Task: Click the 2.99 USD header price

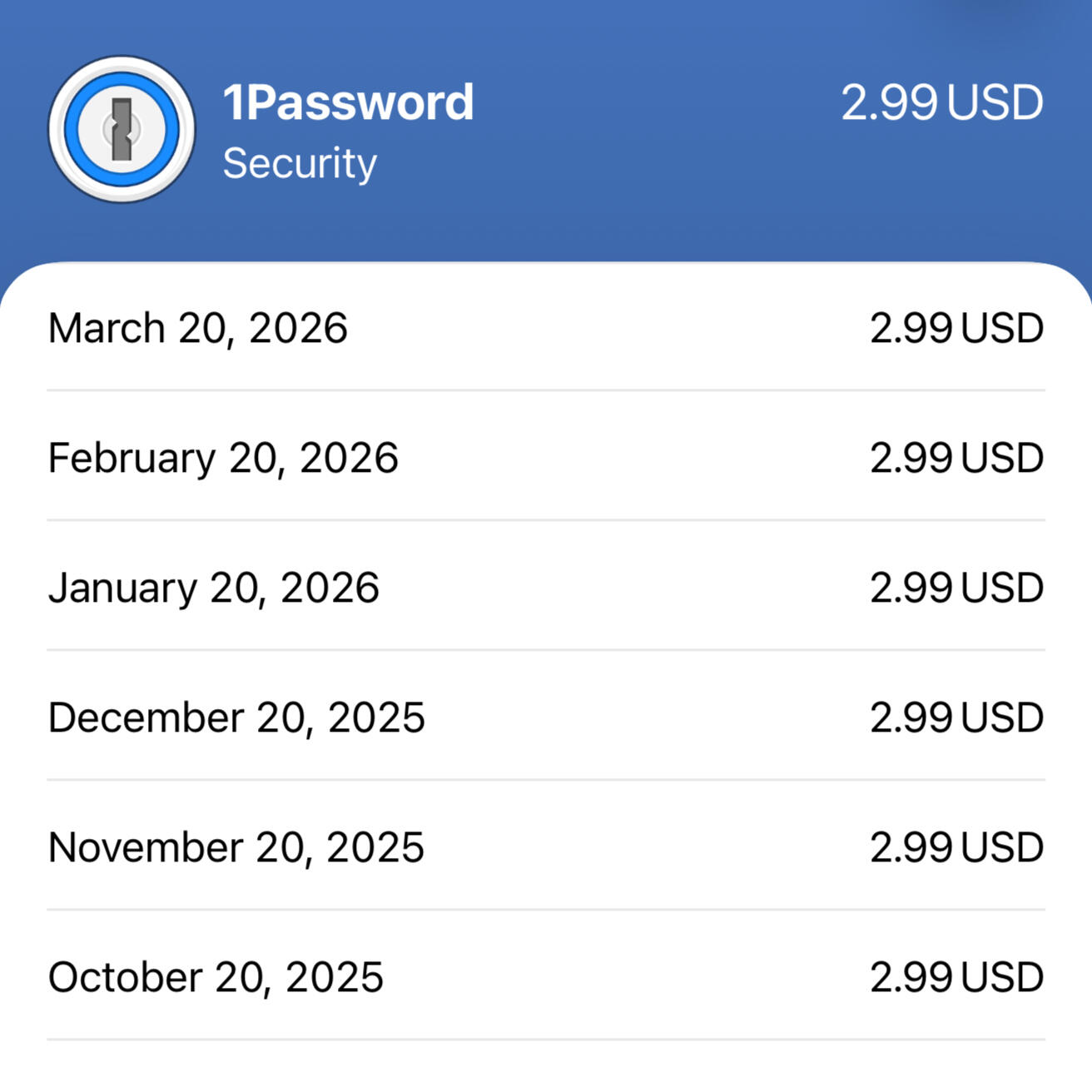Action: pyautogui.click(x=941, y=103)
